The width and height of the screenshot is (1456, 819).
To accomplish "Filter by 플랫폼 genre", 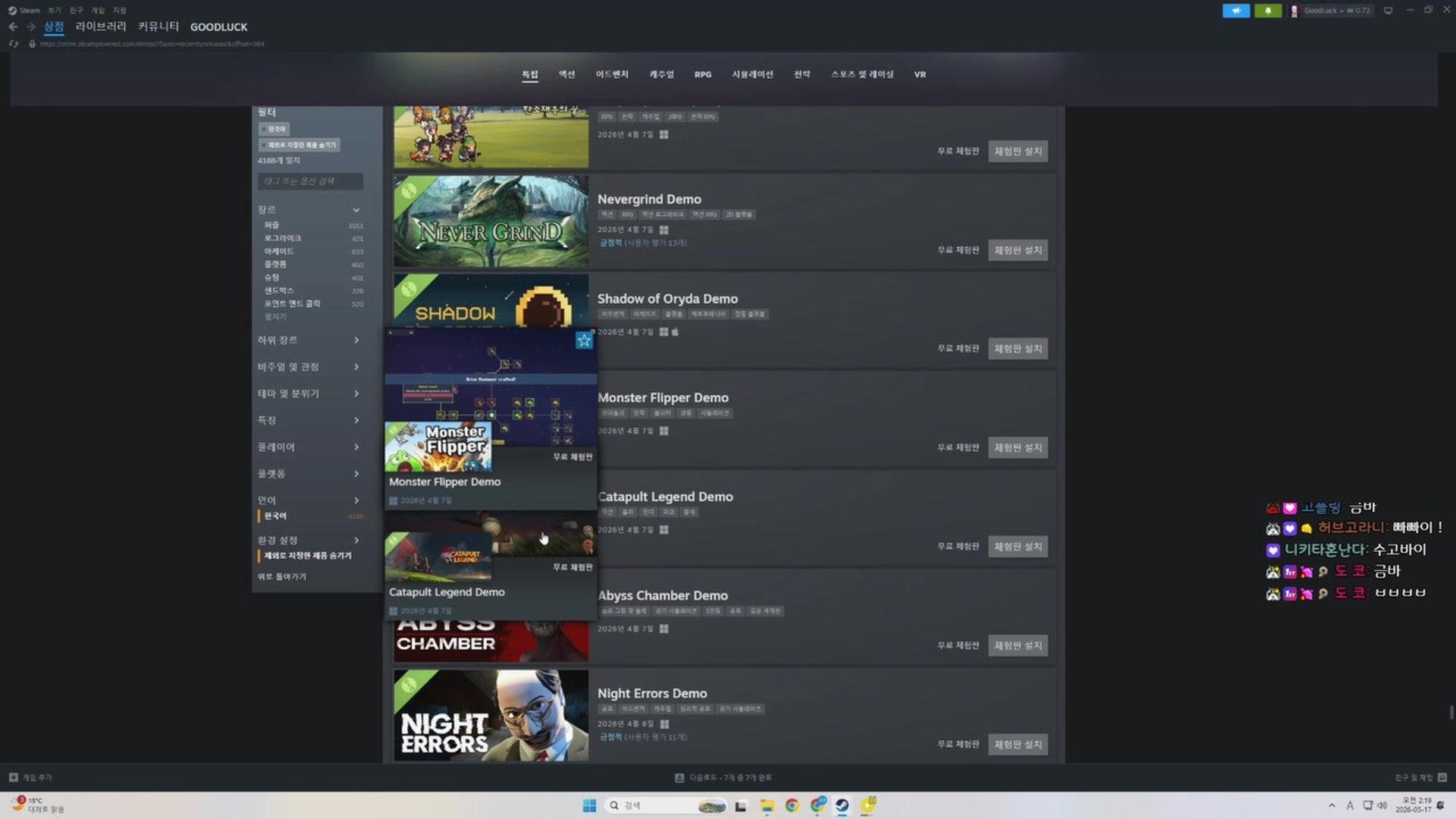I will point(275,264).
